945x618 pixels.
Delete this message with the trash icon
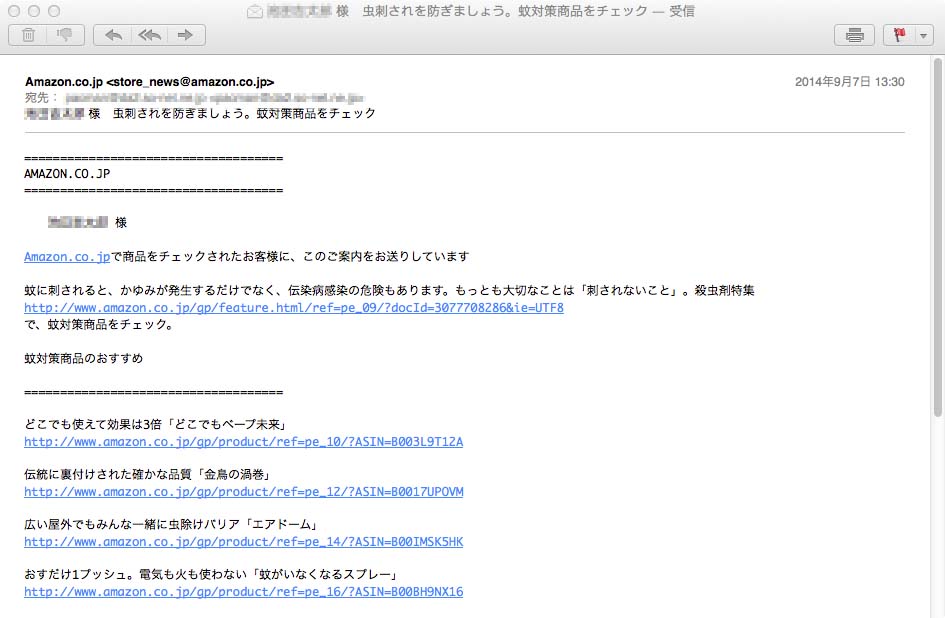coord(28,35)
